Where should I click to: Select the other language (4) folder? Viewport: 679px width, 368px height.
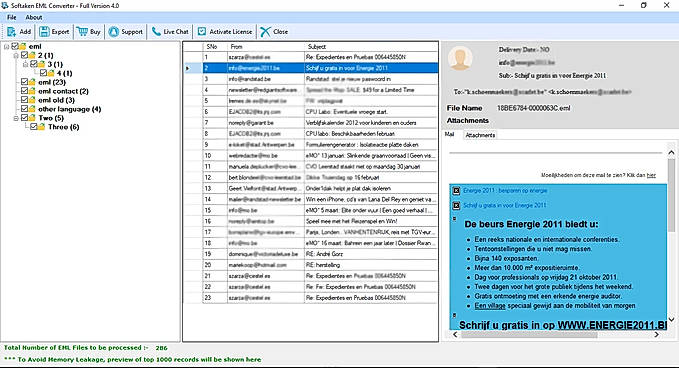70,109
